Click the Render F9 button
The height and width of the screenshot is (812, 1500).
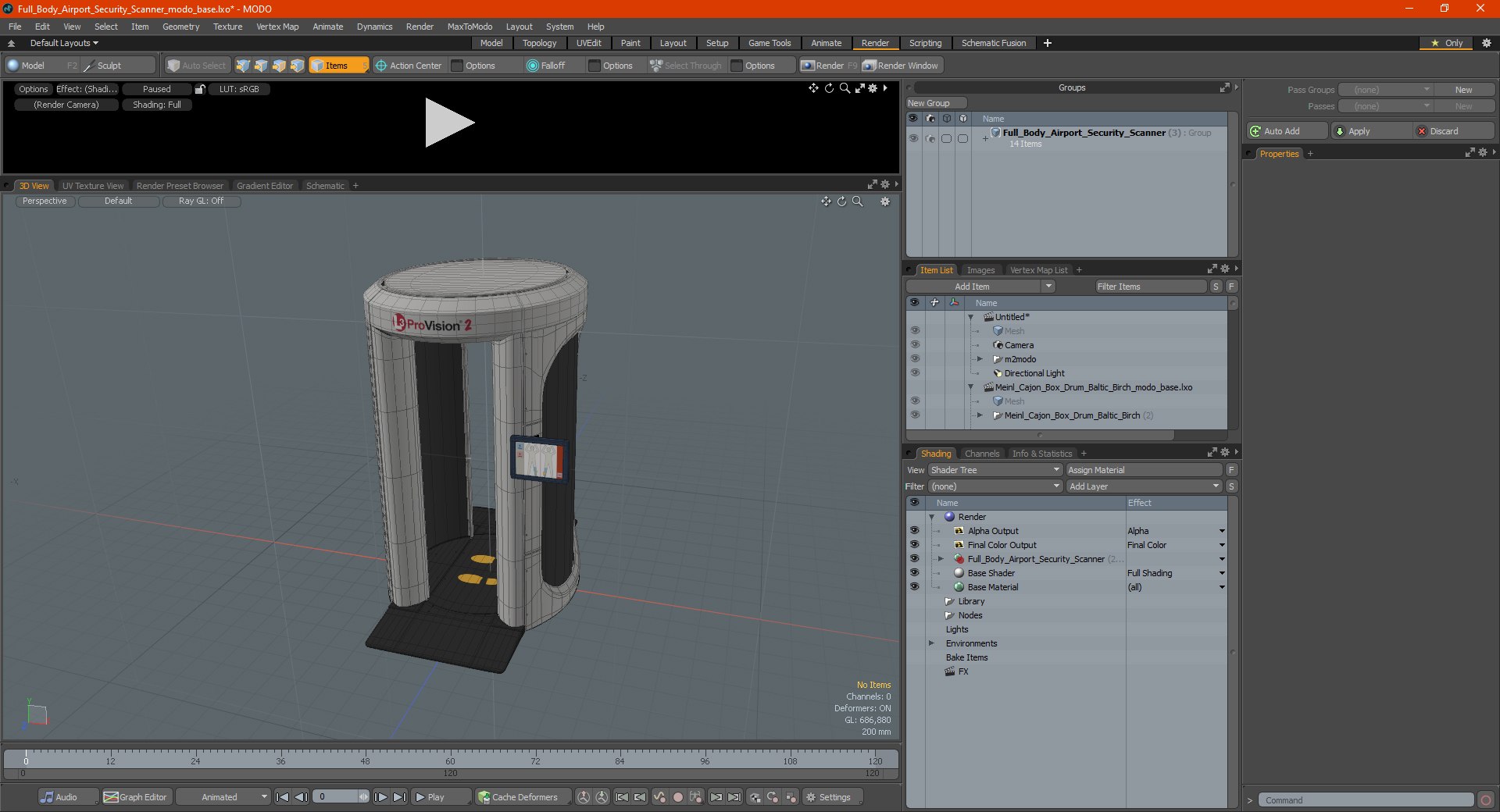[x=829, y=66]
